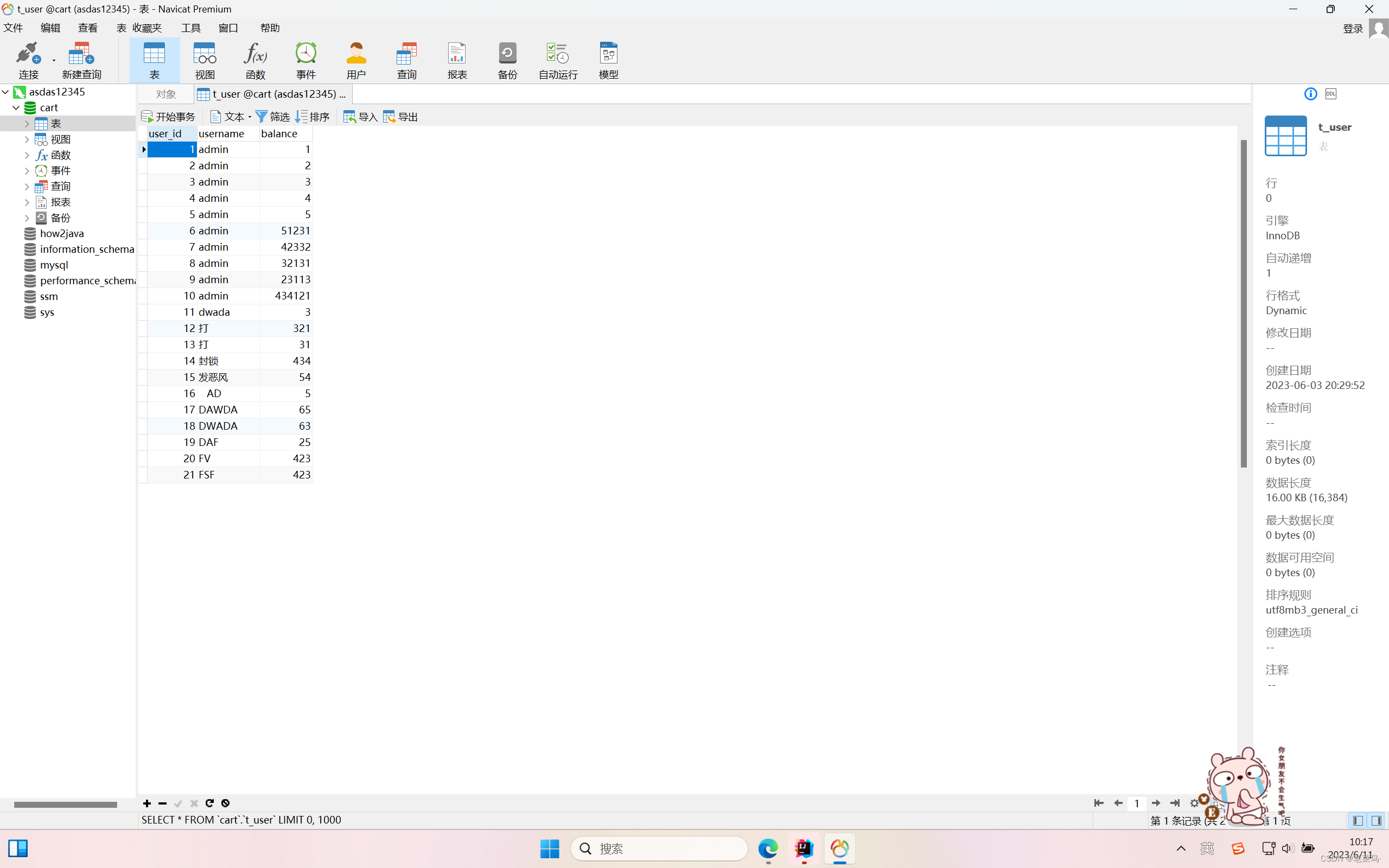Click the add record plus icon
The height and width of the screenshot is (868, 1389).
click(147, 803)
